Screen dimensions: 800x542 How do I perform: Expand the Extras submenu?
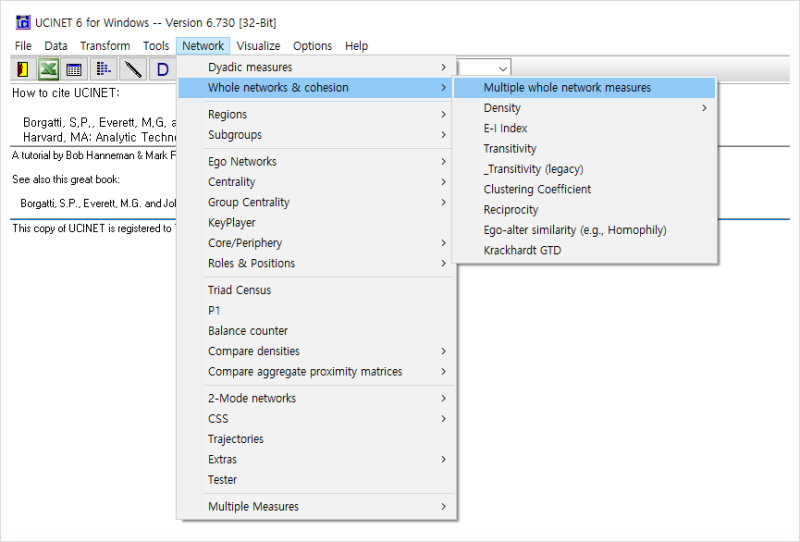[316, 459]
